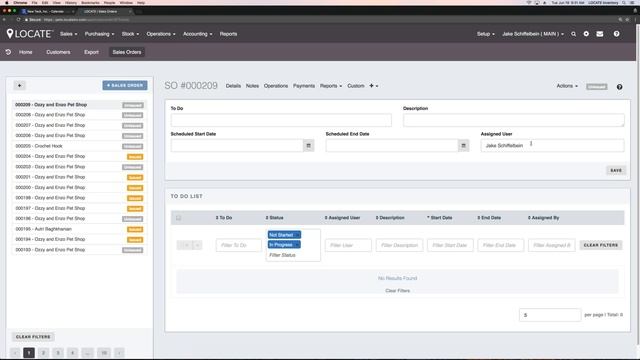Click the collapse arrow button in sidebar
640x360 pixels.
[20, 85]
